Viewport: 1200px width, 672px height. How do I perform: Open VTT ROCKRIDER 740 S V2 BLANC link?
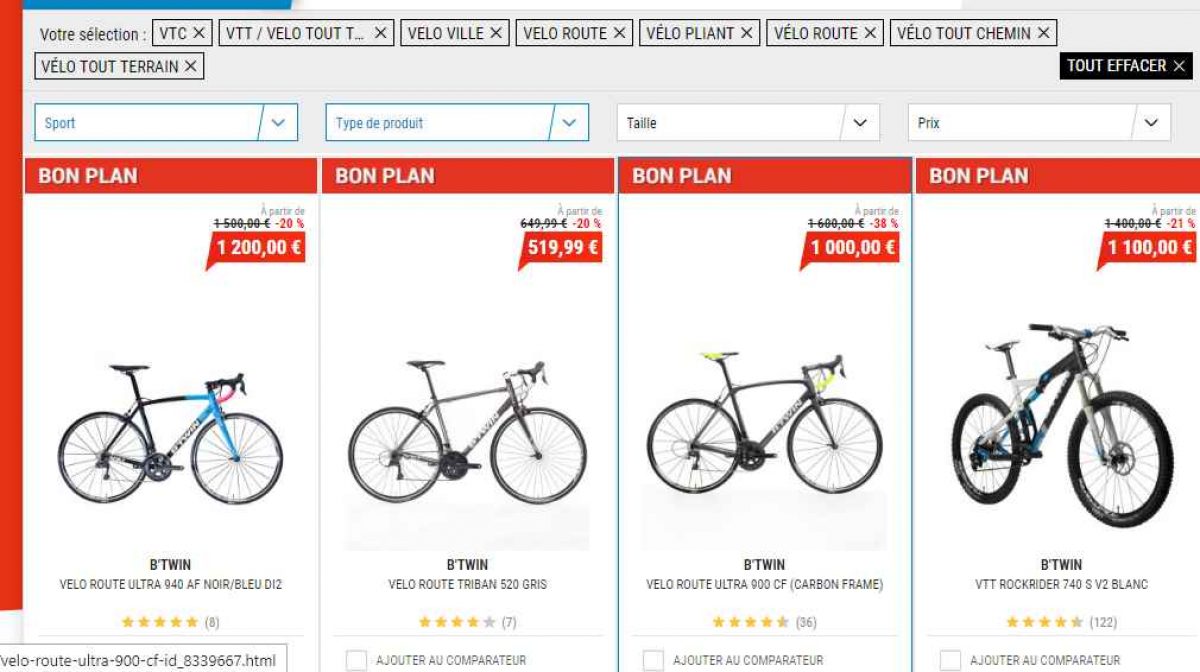click(1061, 584)
